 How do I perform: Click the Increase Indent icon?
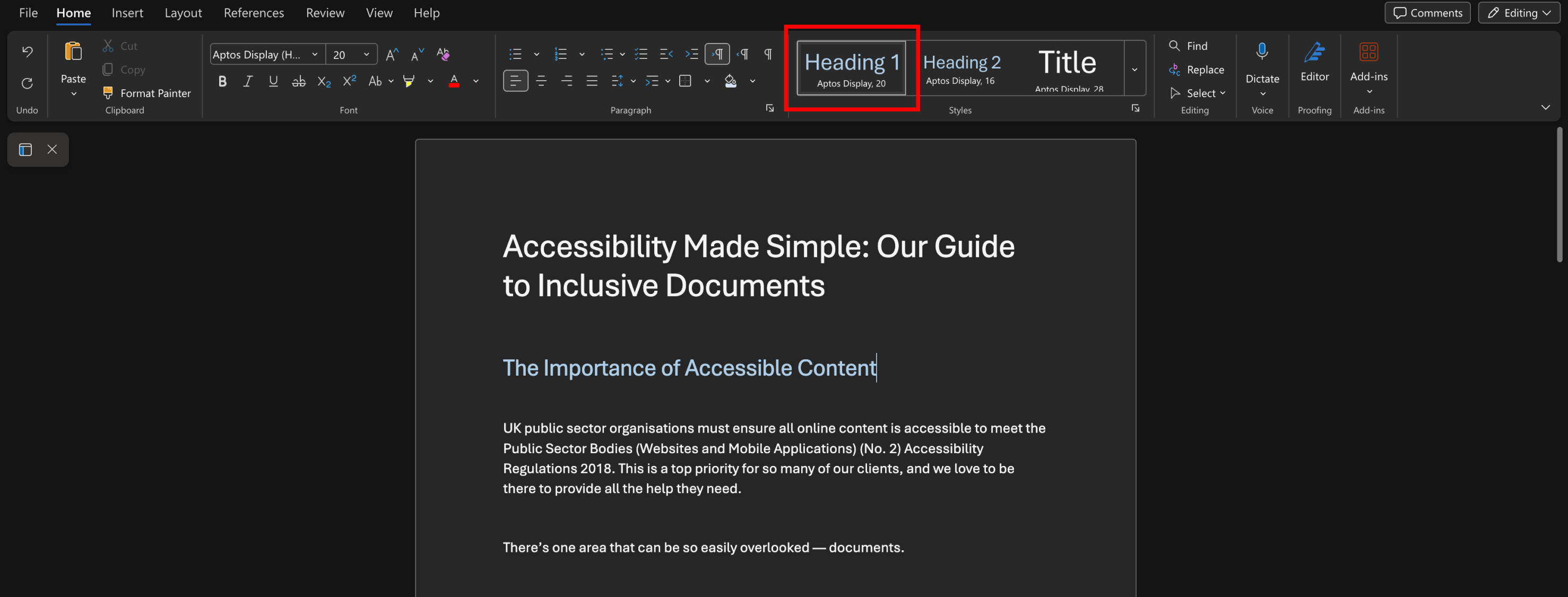tap(691, 54)
